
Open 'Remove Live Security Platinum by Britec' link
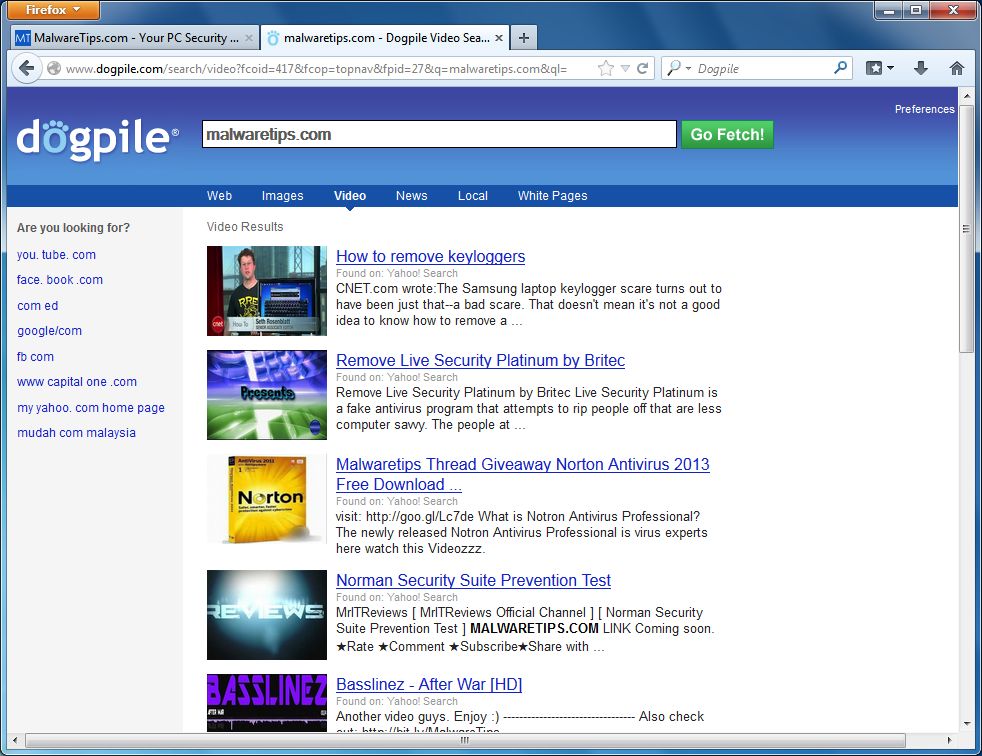[x=480, y=360]
